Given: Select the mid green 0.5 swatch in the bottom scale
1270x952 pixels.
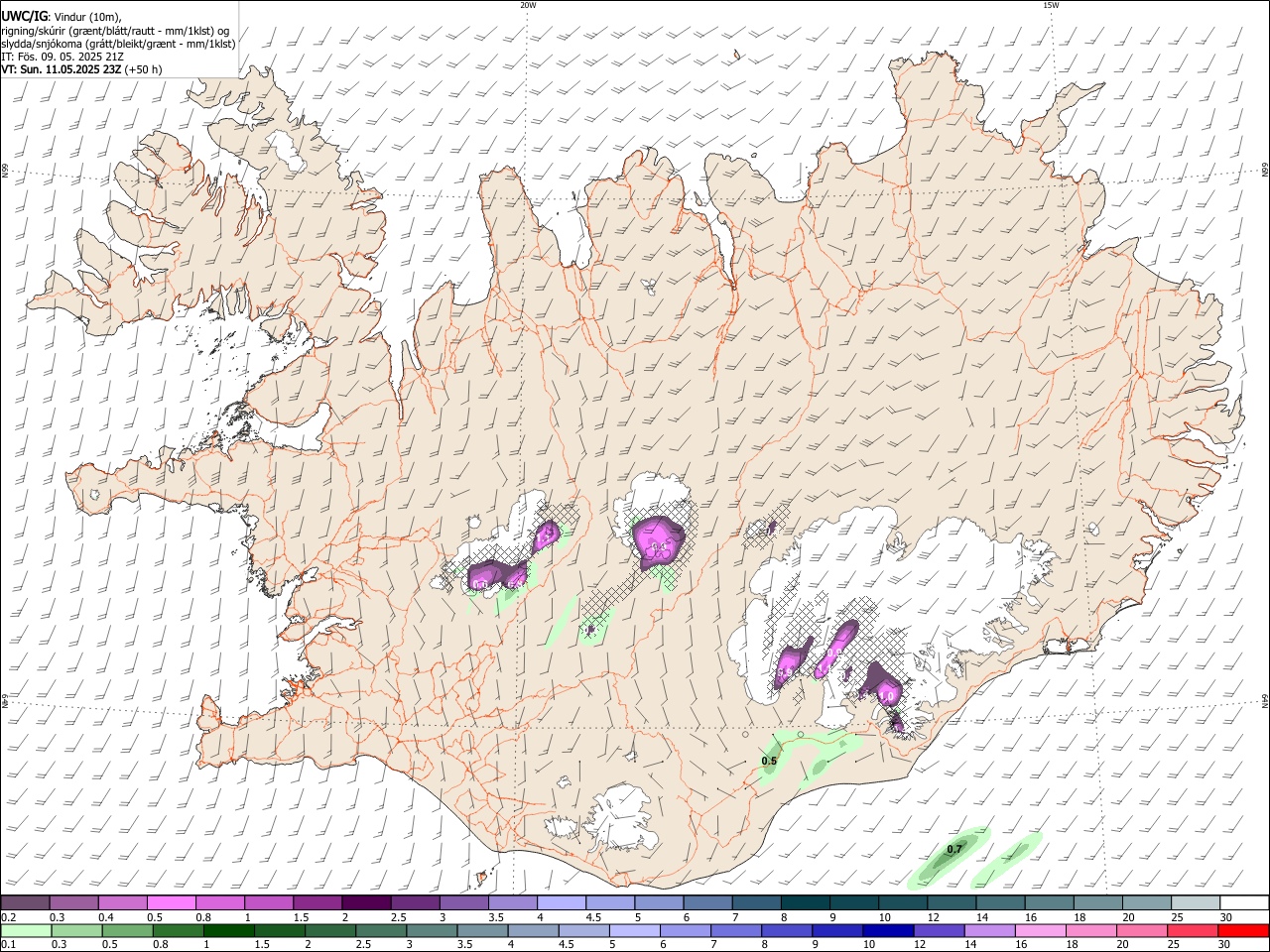Looking at the screenshot, I should pos(128,930).
